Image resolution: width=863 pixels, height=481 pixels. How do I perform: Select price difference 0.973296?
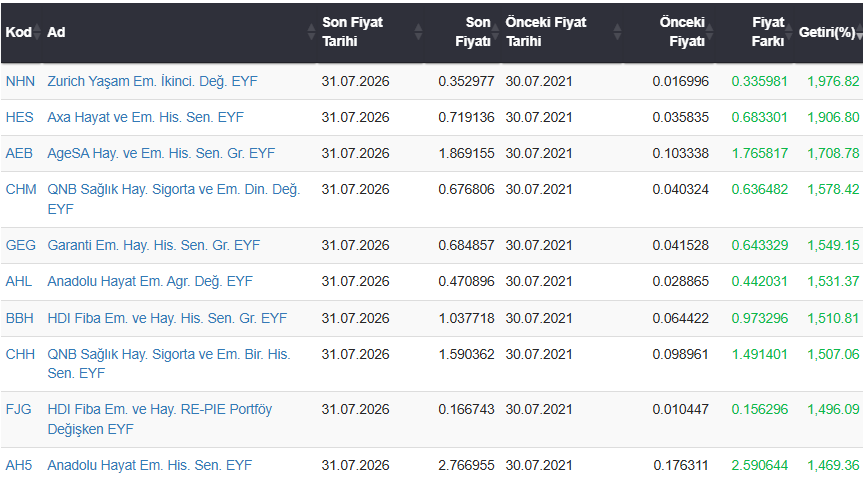760,318
